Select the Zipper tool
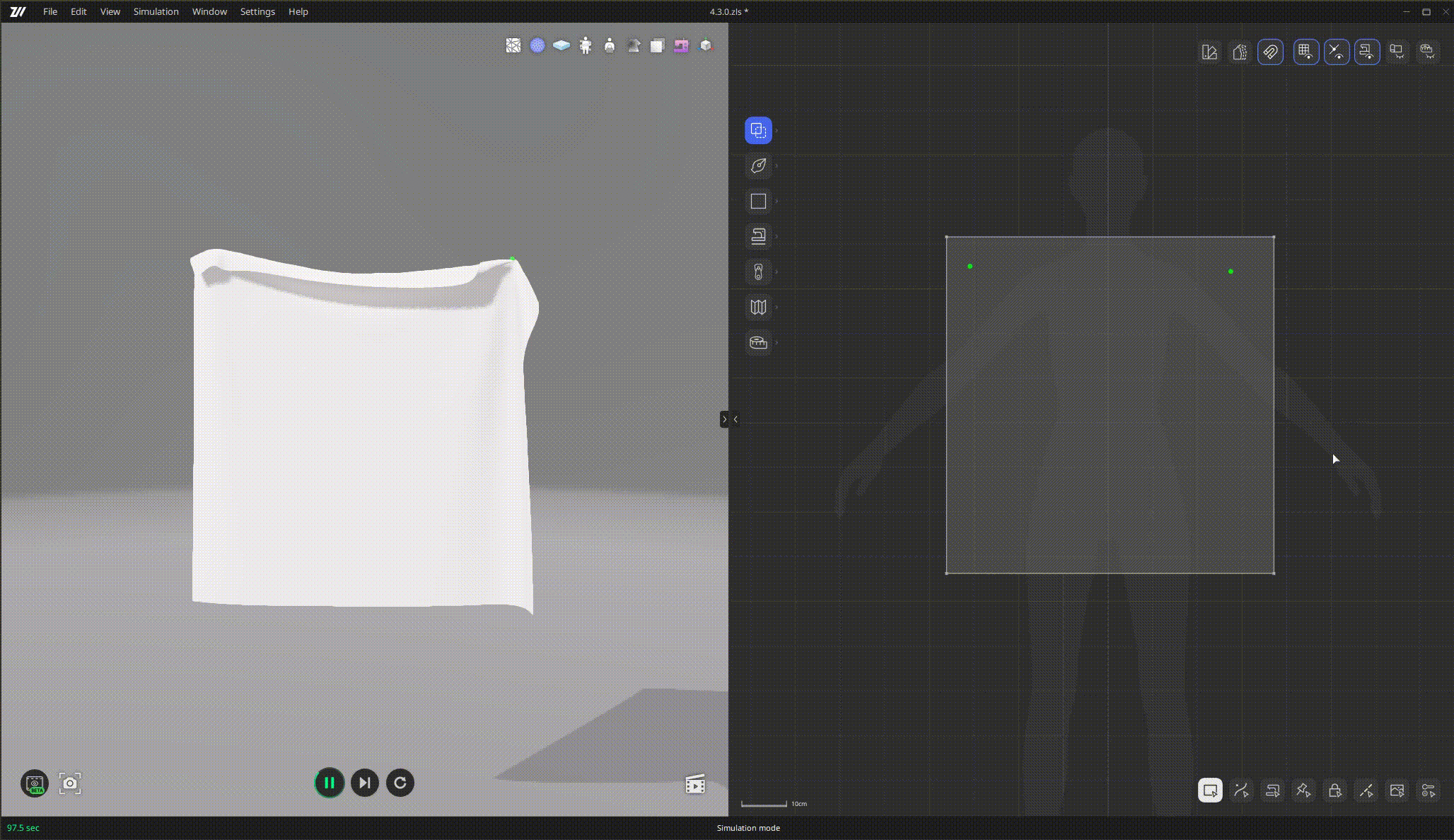This screenshot has width=1454, height=840. coord(757,271)
